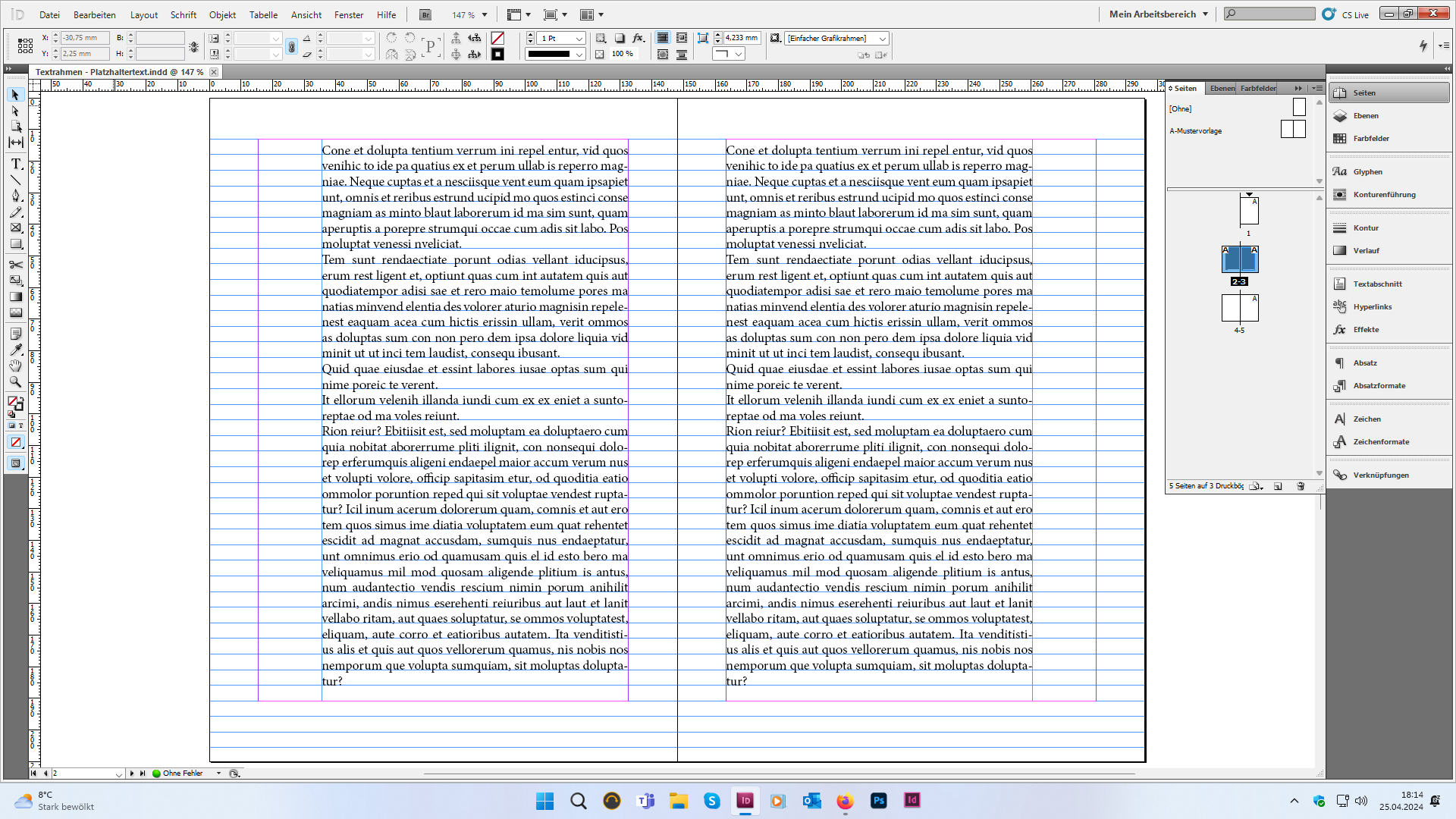
Task: Select the Scissors tool
Action: tap(15, 265)
